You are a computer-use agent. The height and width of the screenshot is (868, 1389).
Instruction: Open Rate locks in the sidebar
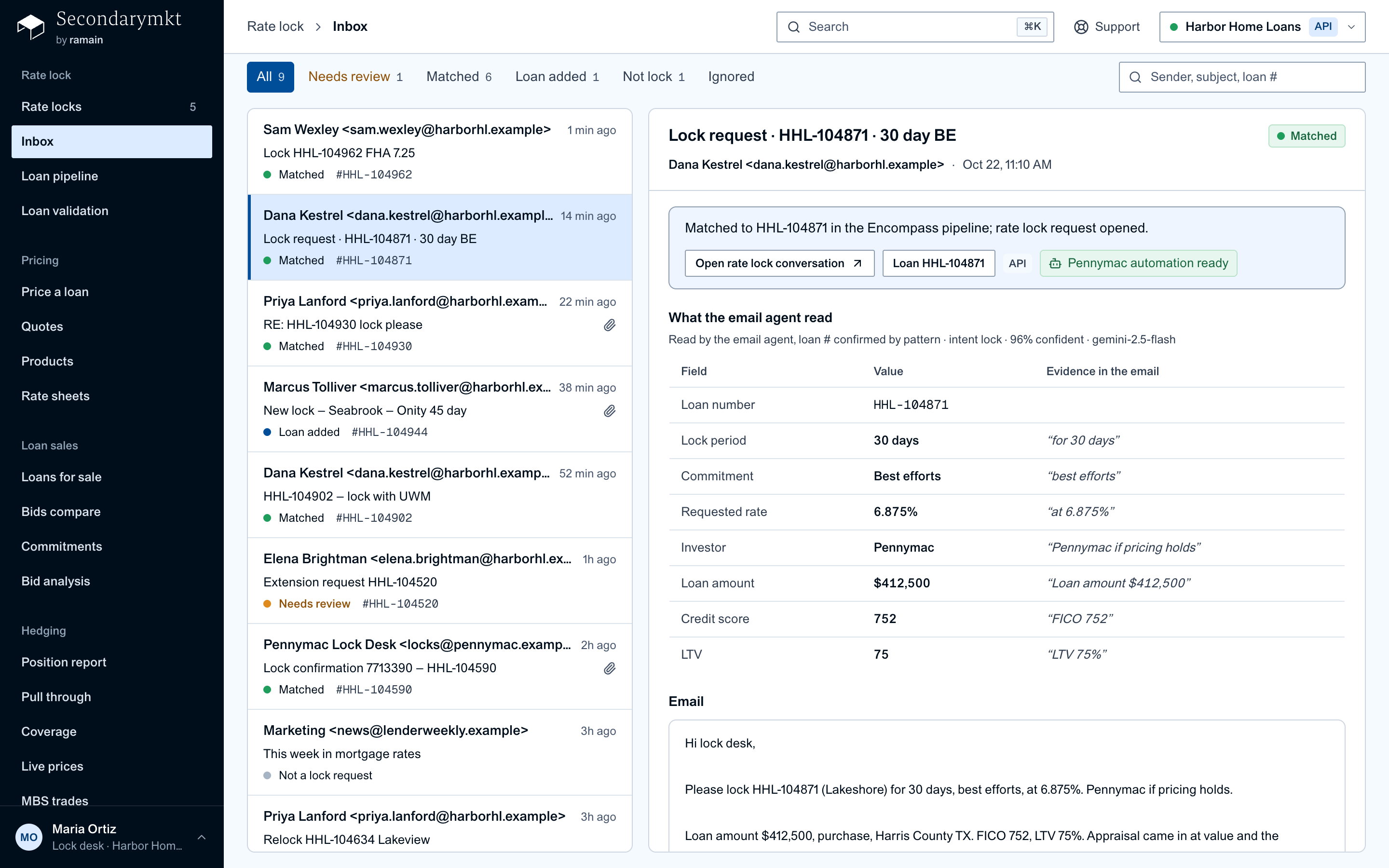[111, 107]
